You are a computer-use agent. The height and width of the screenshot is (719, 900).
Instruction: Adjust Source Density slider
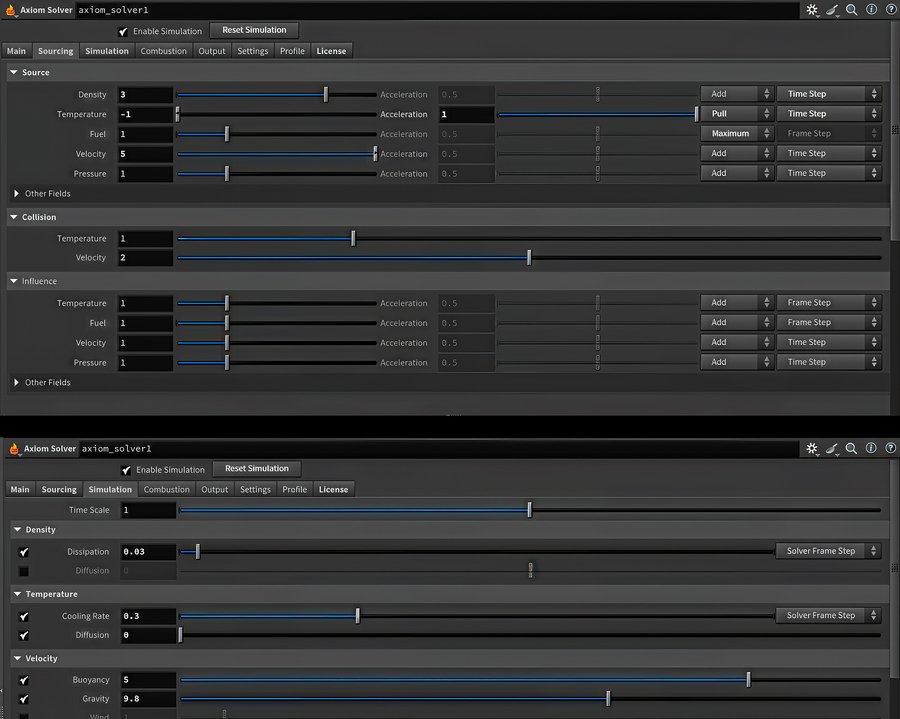pos(277,94)
